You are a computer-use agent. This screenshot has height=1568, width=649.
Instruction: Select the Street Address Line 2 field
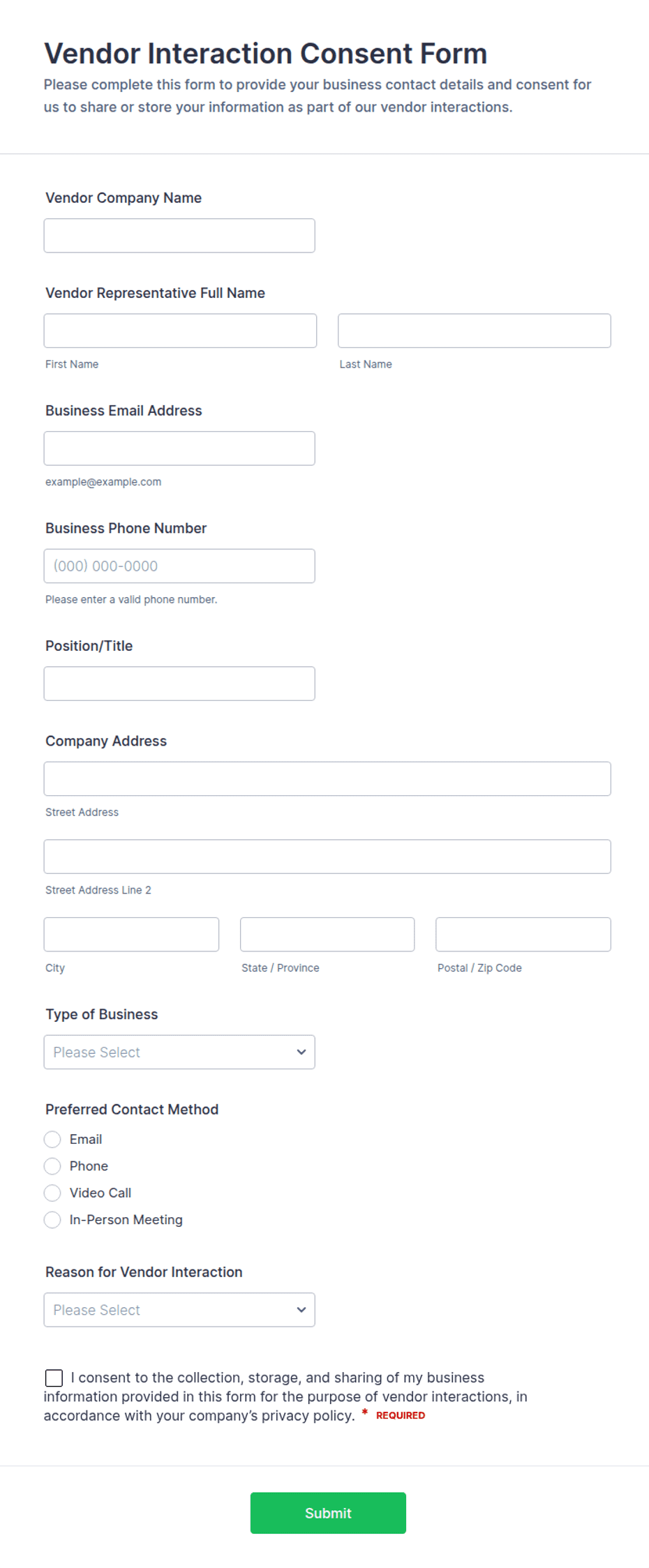point(327,857)
